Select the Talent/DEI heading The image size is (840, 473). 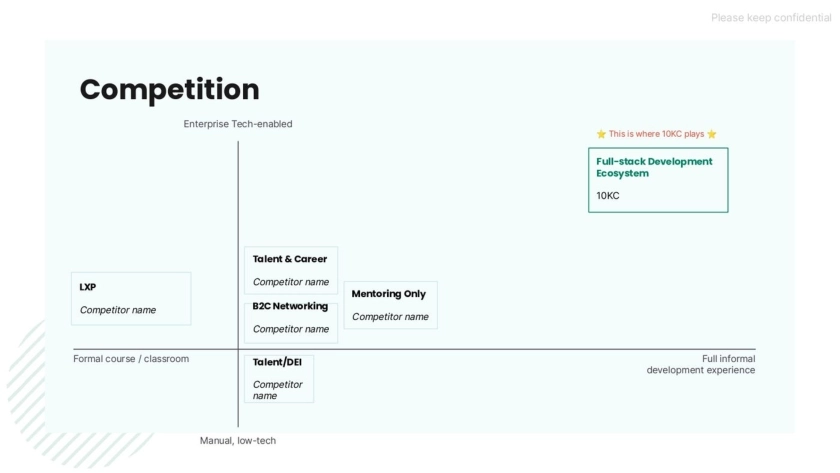(277, 362)
